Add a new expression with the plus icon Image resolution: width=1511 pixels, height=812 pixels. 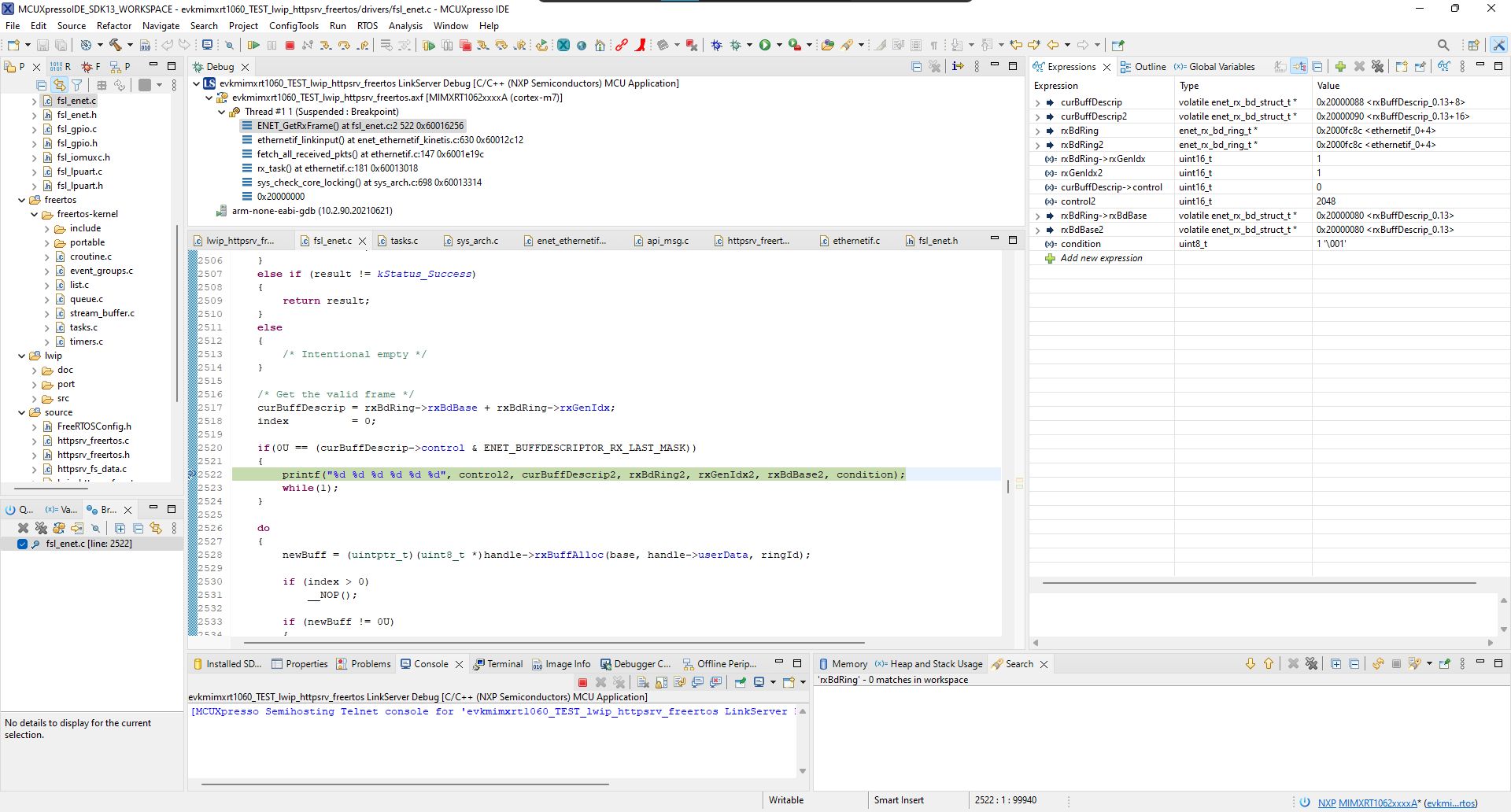tap(1339, 66)
